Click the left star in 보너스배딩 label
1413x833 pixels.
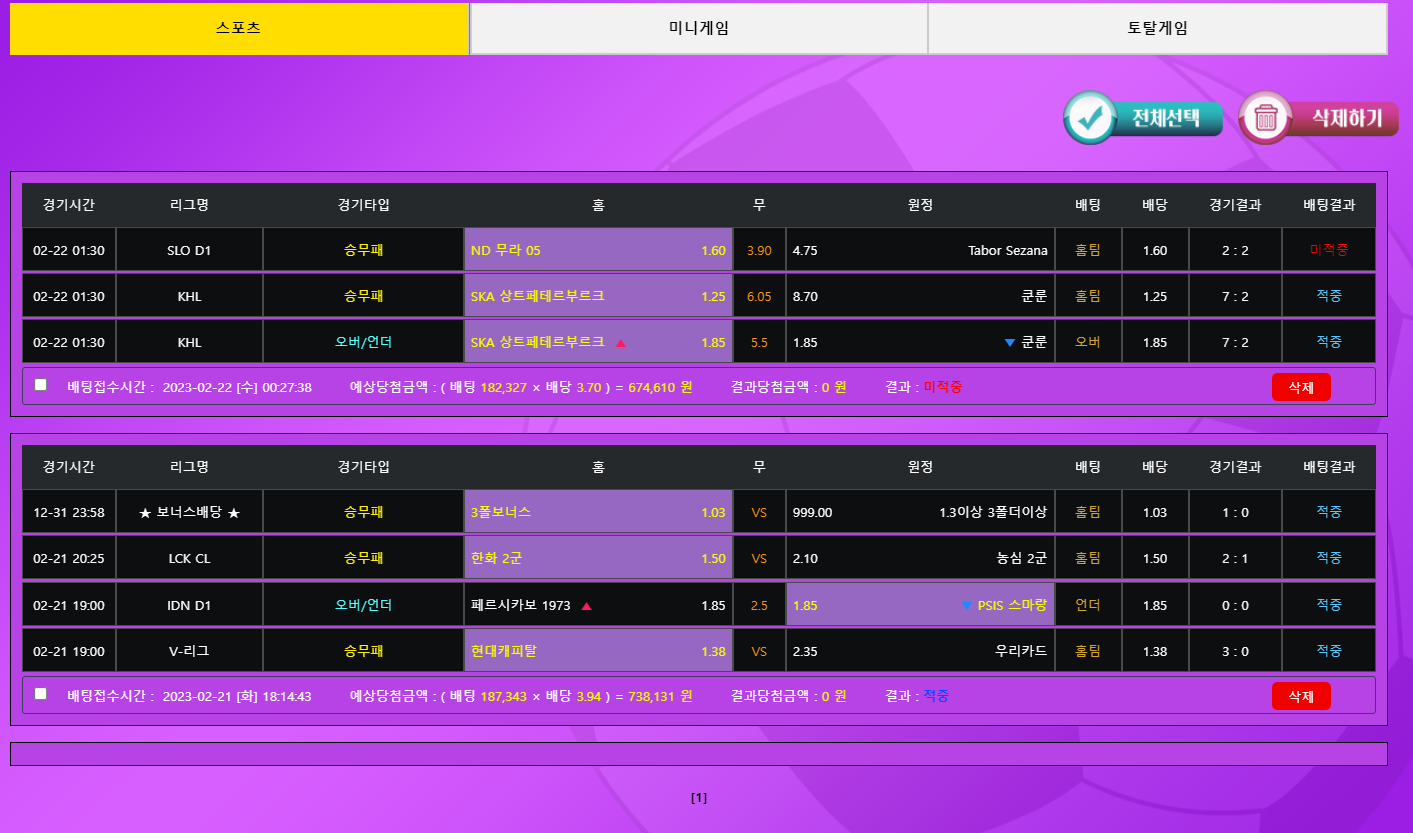click(x=145, y=513)
